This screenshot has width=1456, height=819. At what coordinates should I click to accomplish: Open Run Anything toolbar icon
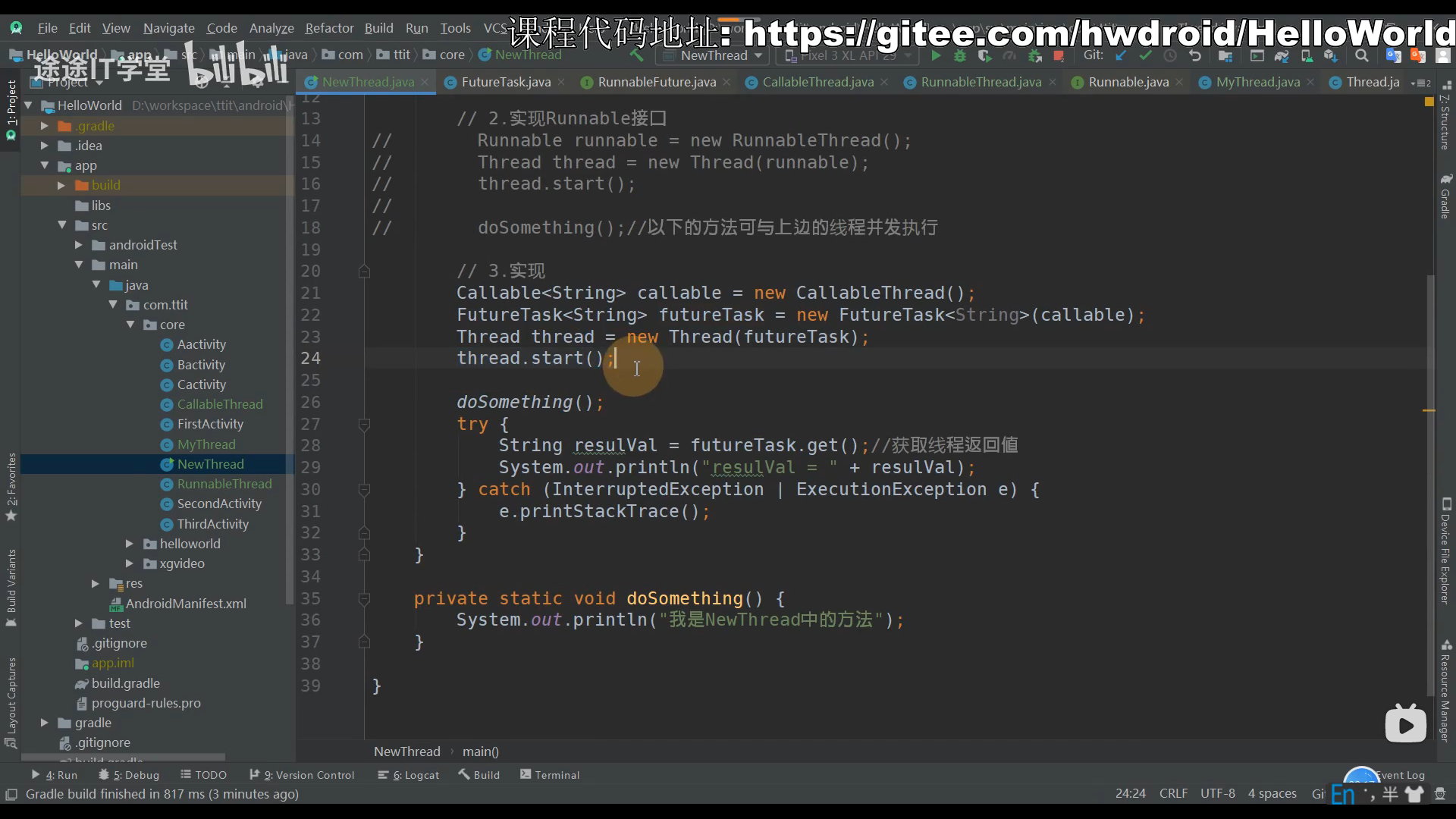[1257, 55]
